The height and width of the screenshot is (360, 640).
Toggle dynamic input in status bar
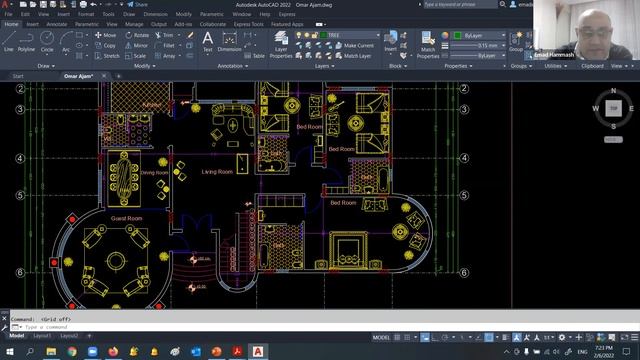tap(425, 338)
